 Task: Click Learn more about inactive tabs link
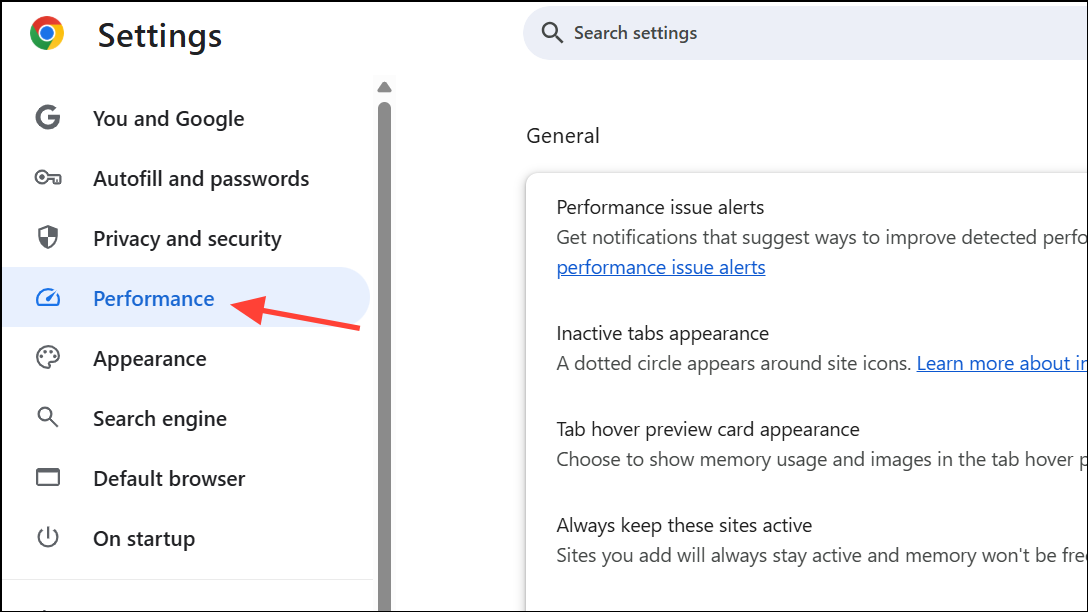pyautogui.click(x=1001, y=363)
